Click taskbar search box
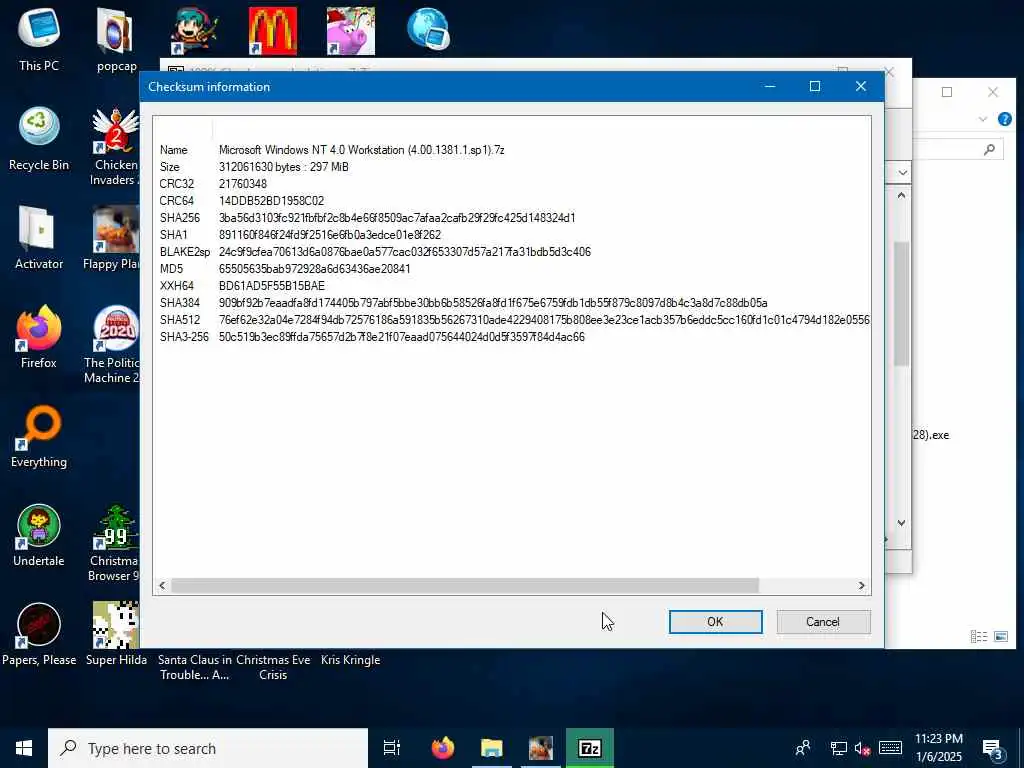Image resolution: width=1024 pixels, height=768 pixels. 208,748
